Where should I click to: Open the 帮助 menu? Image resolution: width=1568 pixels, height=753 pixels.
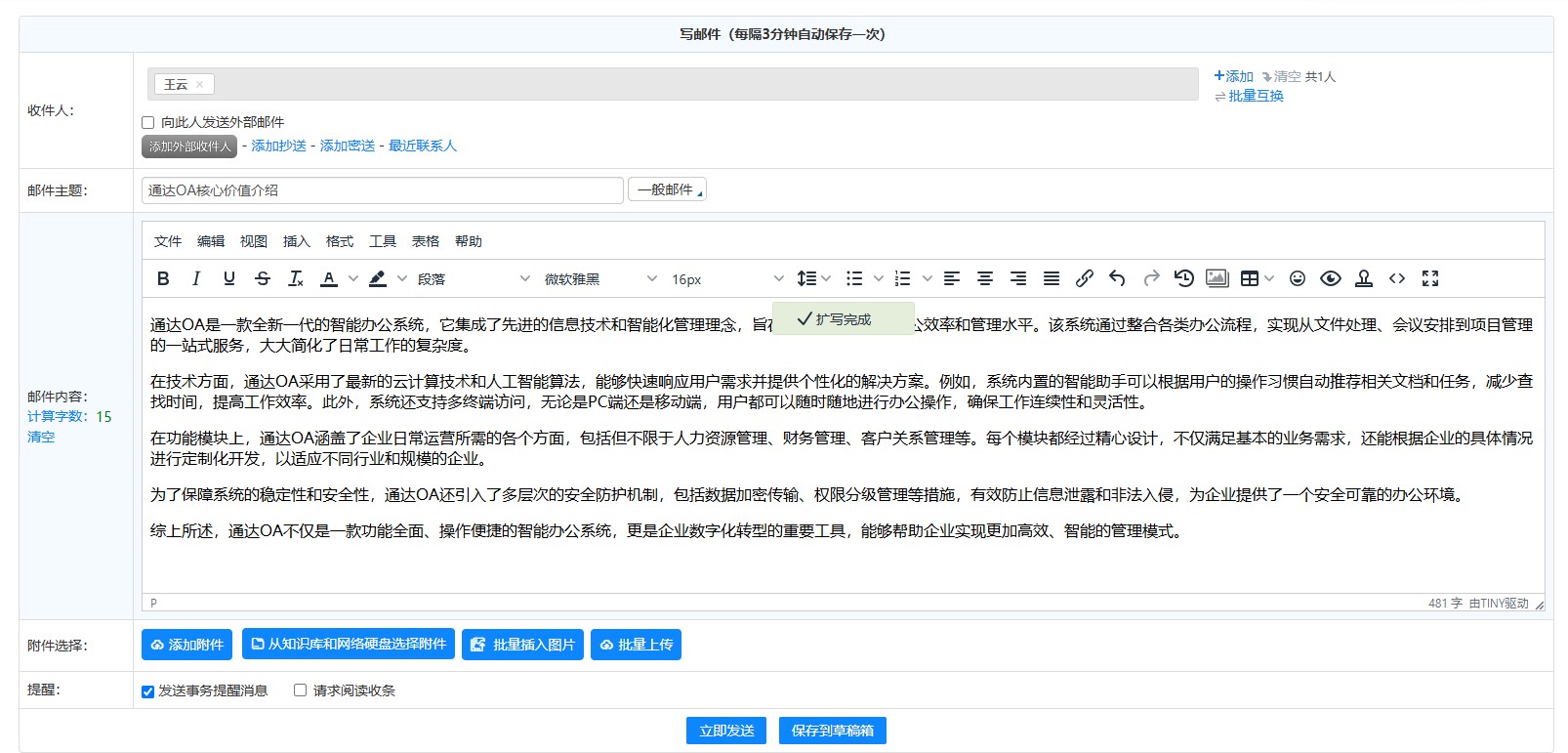click(469, 241)
